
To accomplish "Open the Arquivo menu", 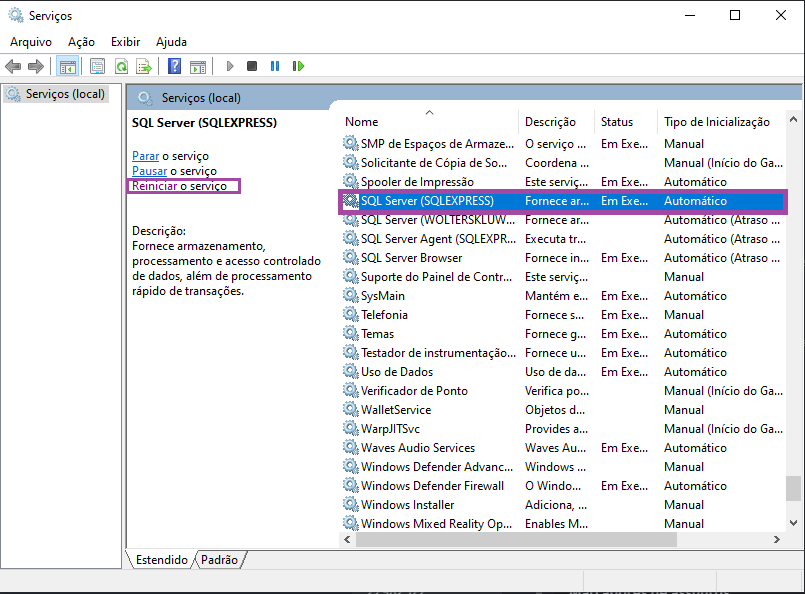I will coord(31,42).
